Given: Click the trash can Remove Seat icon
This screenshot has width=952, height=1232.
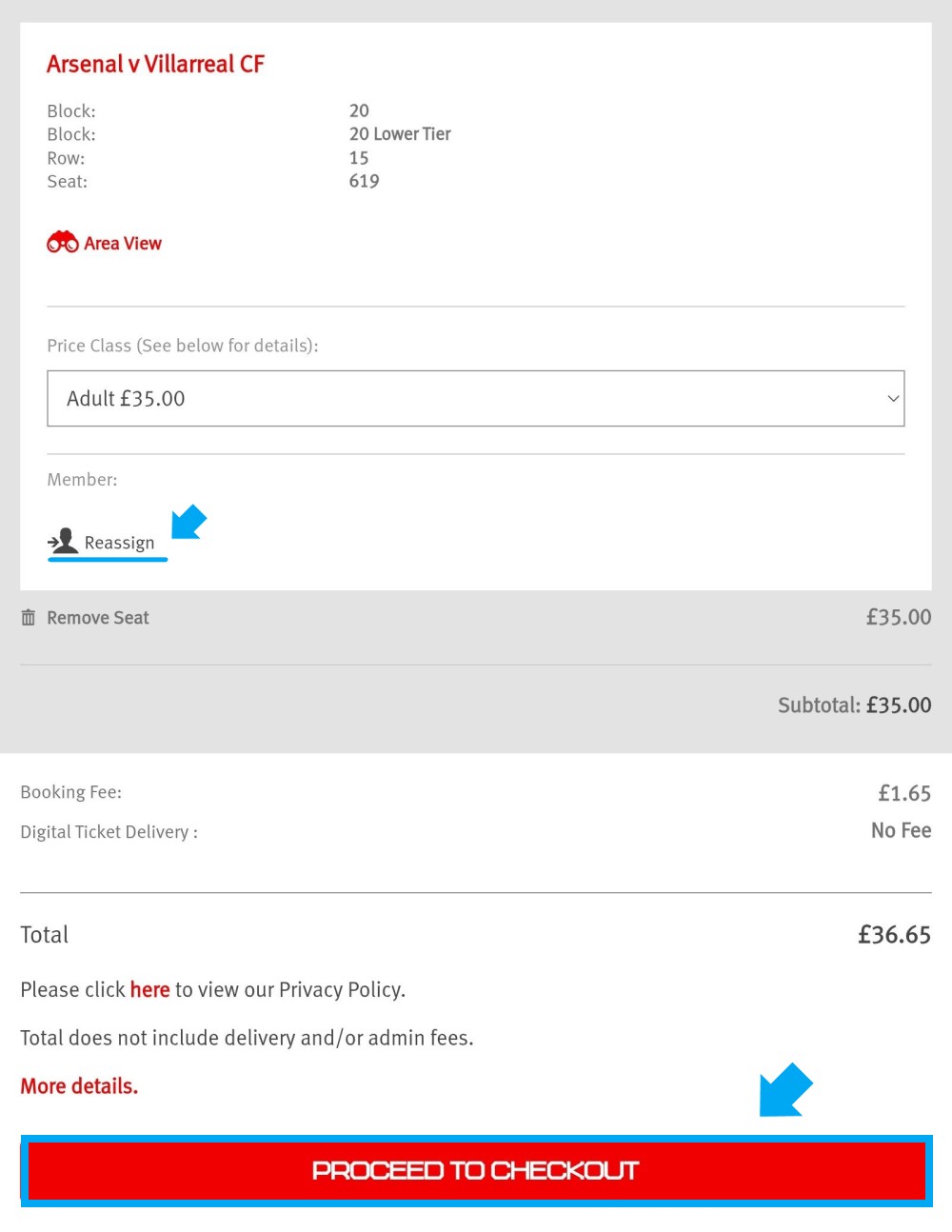Looking at the screenshot, I should point(29,618).
